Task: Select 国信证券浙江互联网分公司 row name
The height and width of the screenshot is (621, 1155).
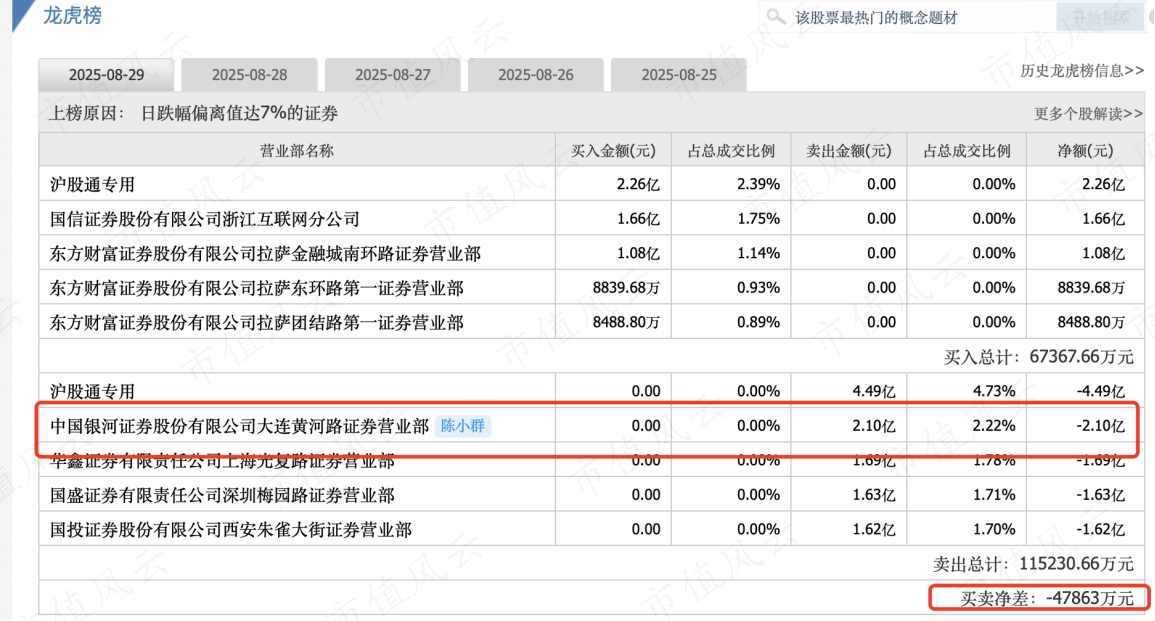Action: click(205, 219)
